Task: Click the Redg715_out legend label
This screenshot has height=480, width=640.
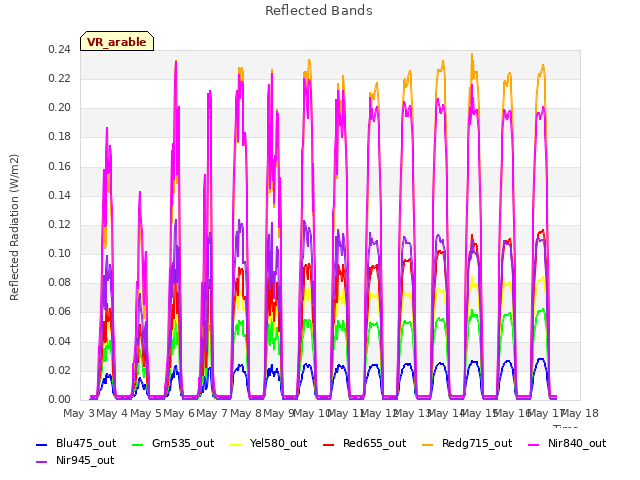Action: pos(477,443)
